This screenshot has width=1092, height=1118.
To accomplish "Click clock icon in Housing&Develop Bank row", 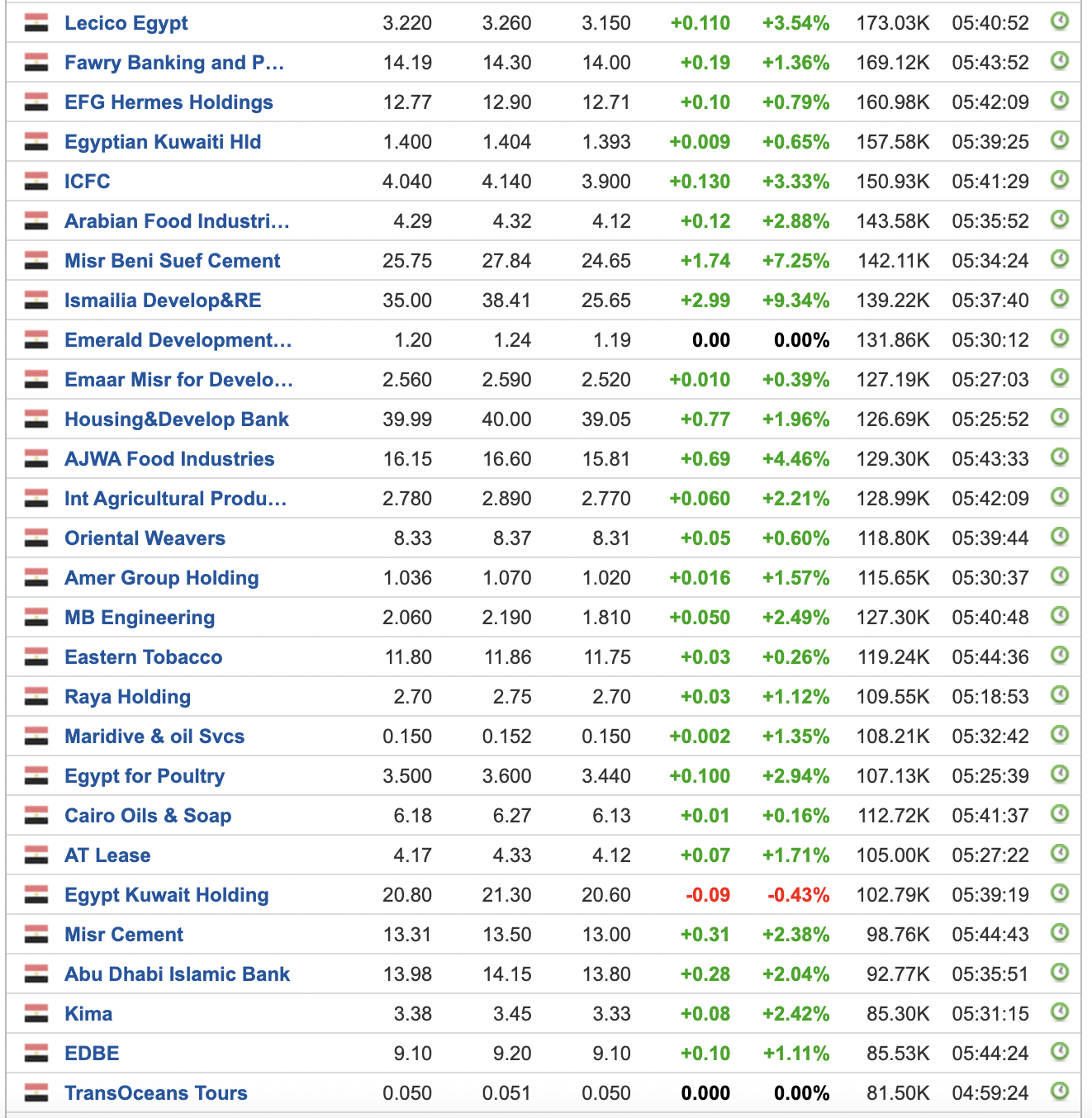I will coord(1060,417).
